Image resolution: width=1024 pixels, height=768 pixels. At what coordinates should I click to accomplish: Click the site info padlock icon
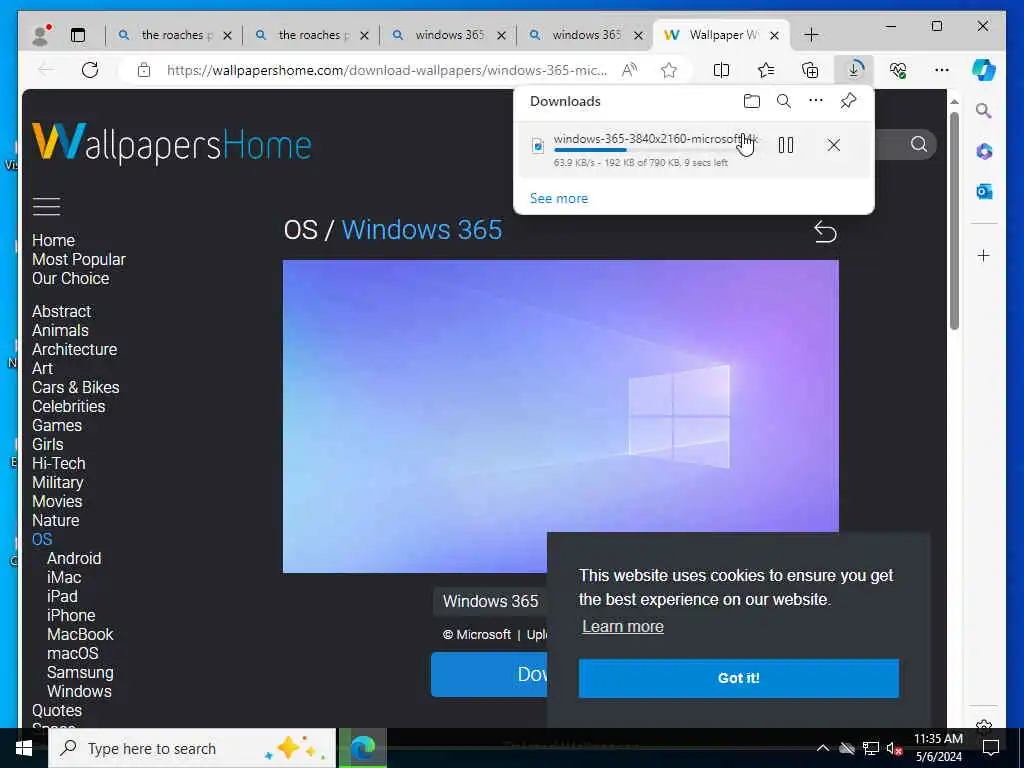click(144, 71)
